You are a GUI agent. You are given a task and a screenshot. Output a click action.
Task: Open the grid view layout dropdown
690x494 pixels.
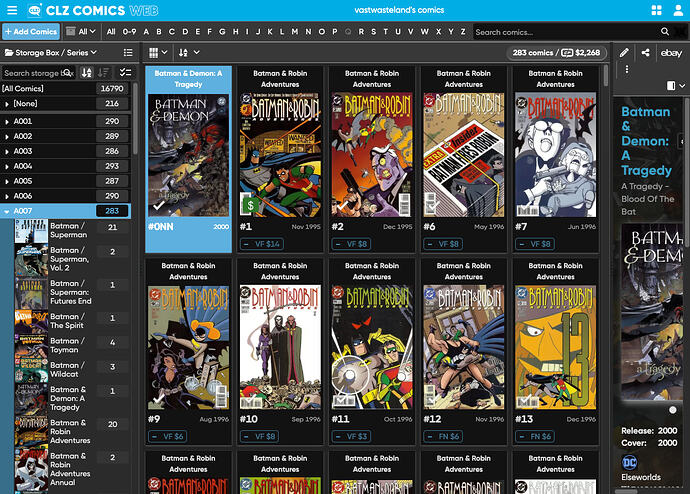(x=158, y=53)
